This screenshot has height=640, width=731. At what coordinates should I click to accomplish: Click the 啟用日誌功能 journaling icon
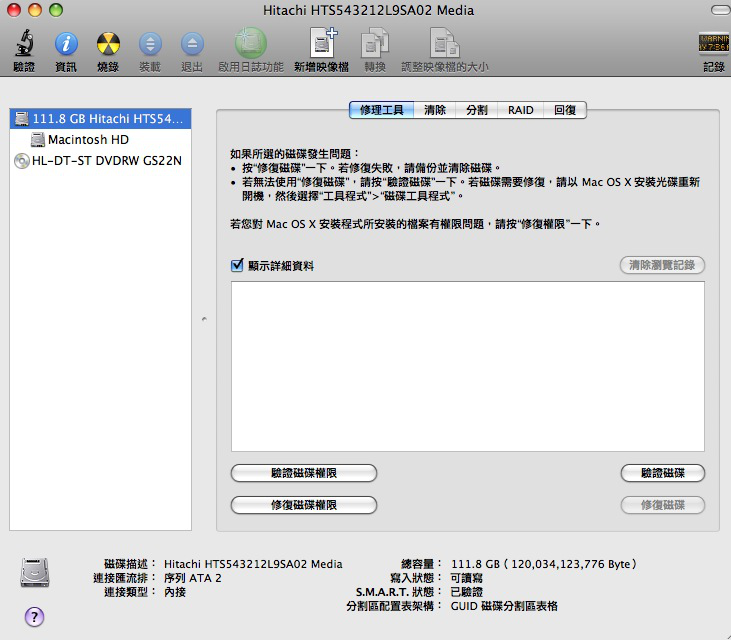(x=250, y=44)
